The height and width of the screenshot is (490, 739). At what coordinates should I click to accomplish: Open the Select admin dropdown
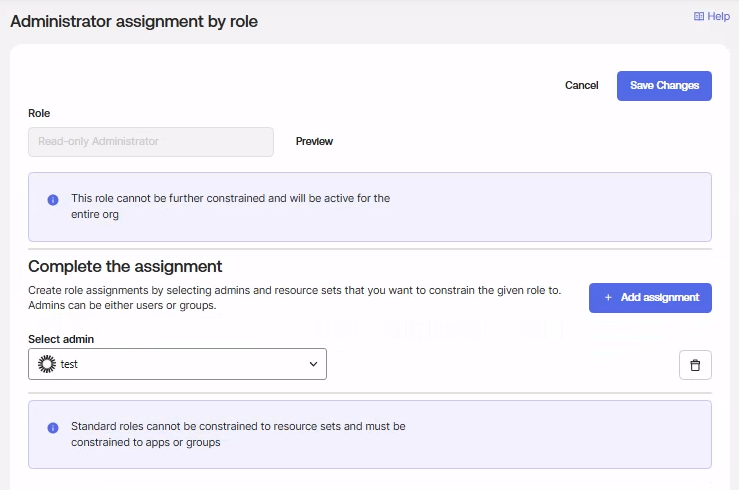pyautogui.click(x=177, y=364)
